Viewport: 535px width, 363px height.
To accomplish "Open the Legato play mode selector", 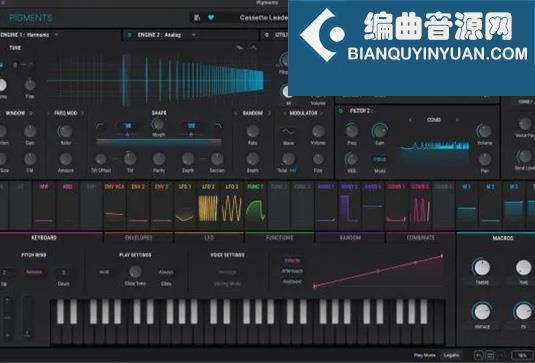I will pyautogui.click(x=452, y=355).
